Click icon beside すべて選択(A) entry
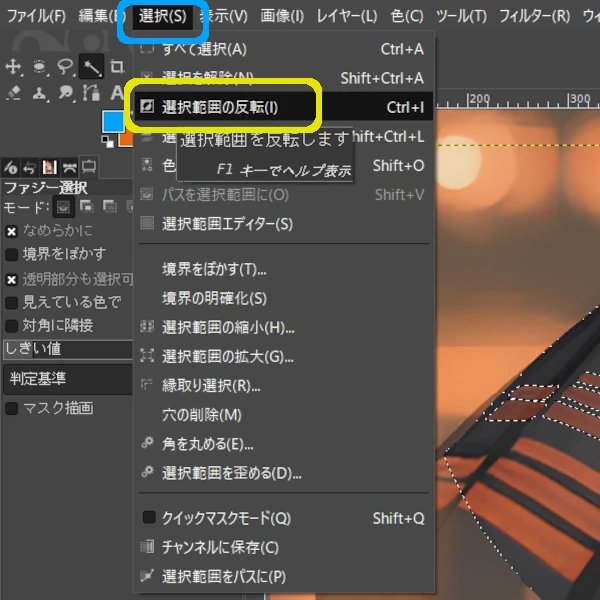This screenshot has height=600, width=600. coord(147,49)
